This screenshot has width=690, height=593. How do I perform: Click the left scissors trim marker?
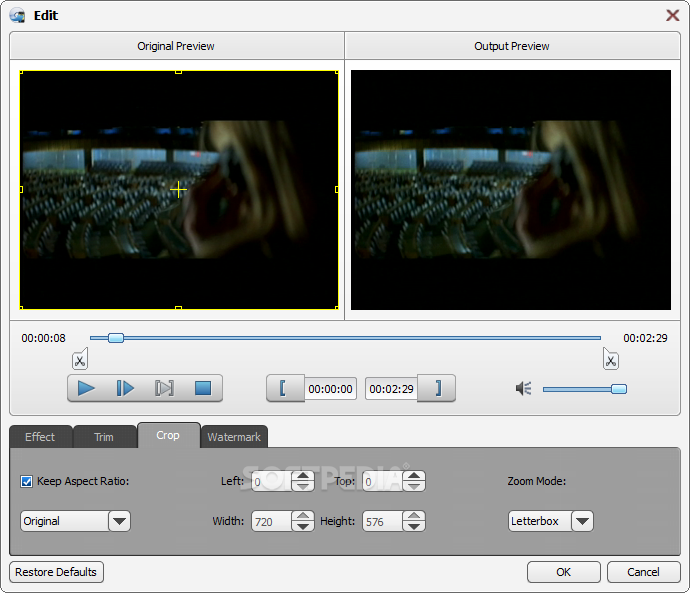pos(80,359)
